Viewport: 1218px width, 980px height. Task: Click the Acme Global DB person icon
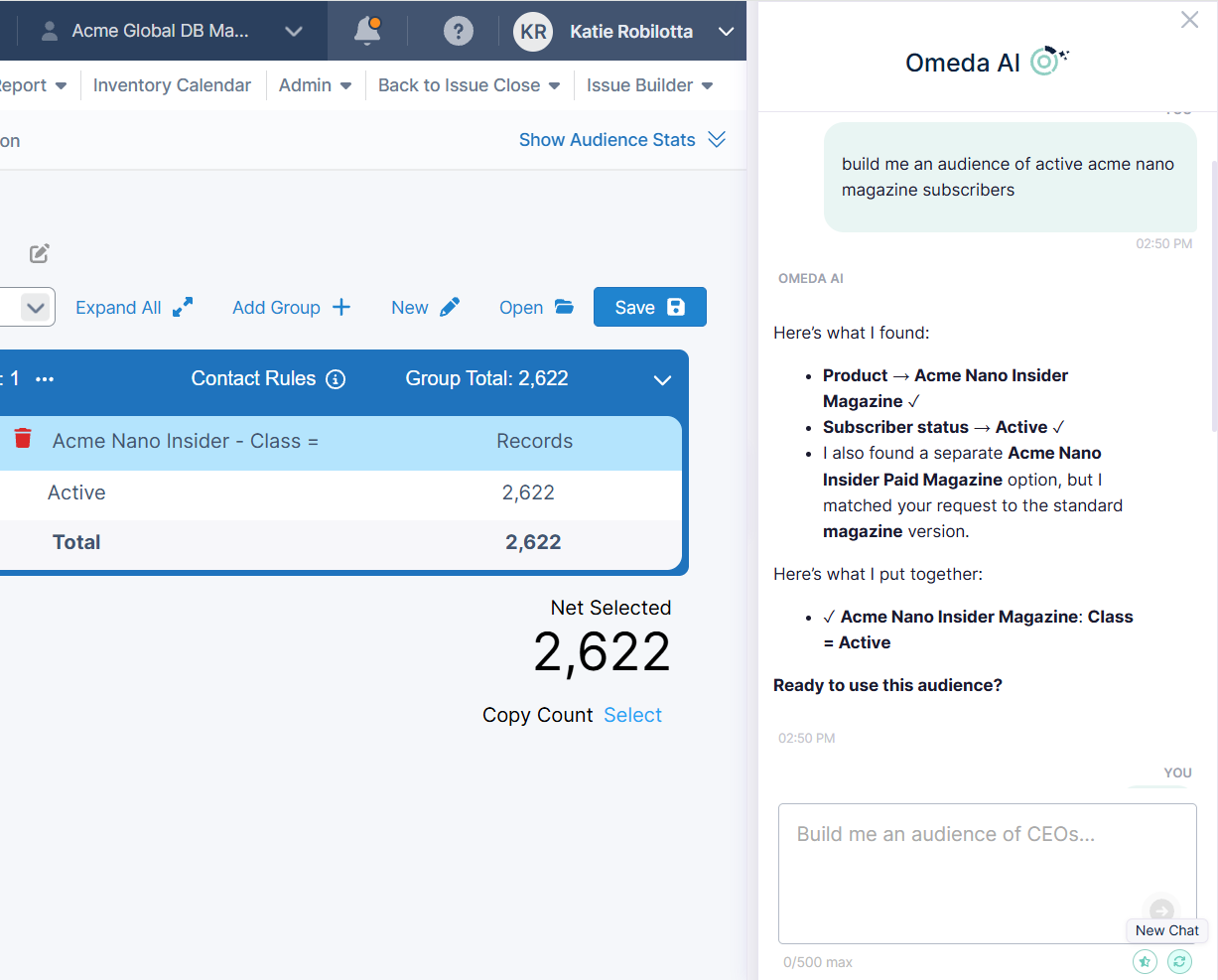[49, 31]
